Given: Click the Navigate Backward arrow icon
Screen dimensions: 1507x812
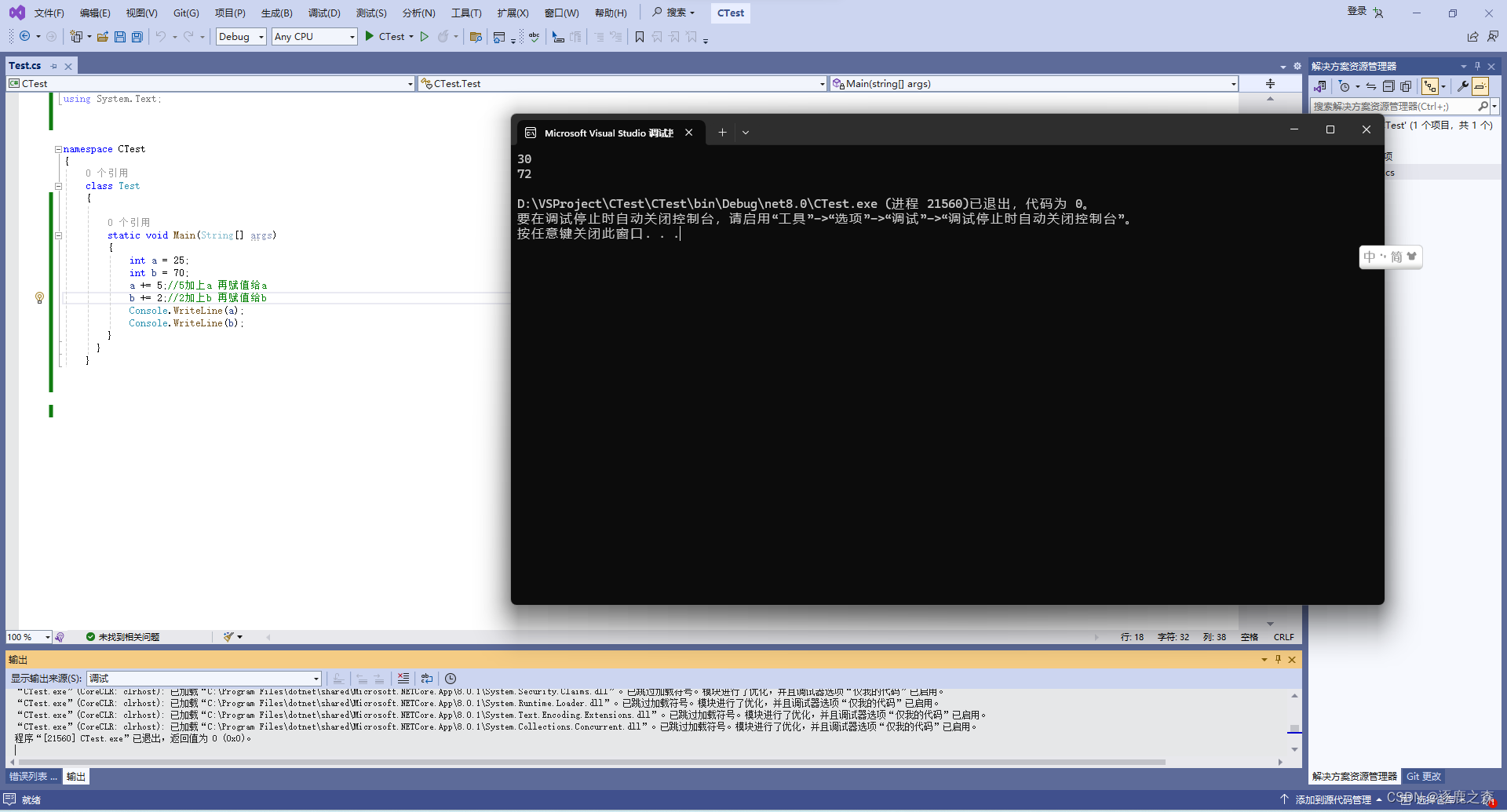Looking at the screenshot, I should (x=25, y=36).
